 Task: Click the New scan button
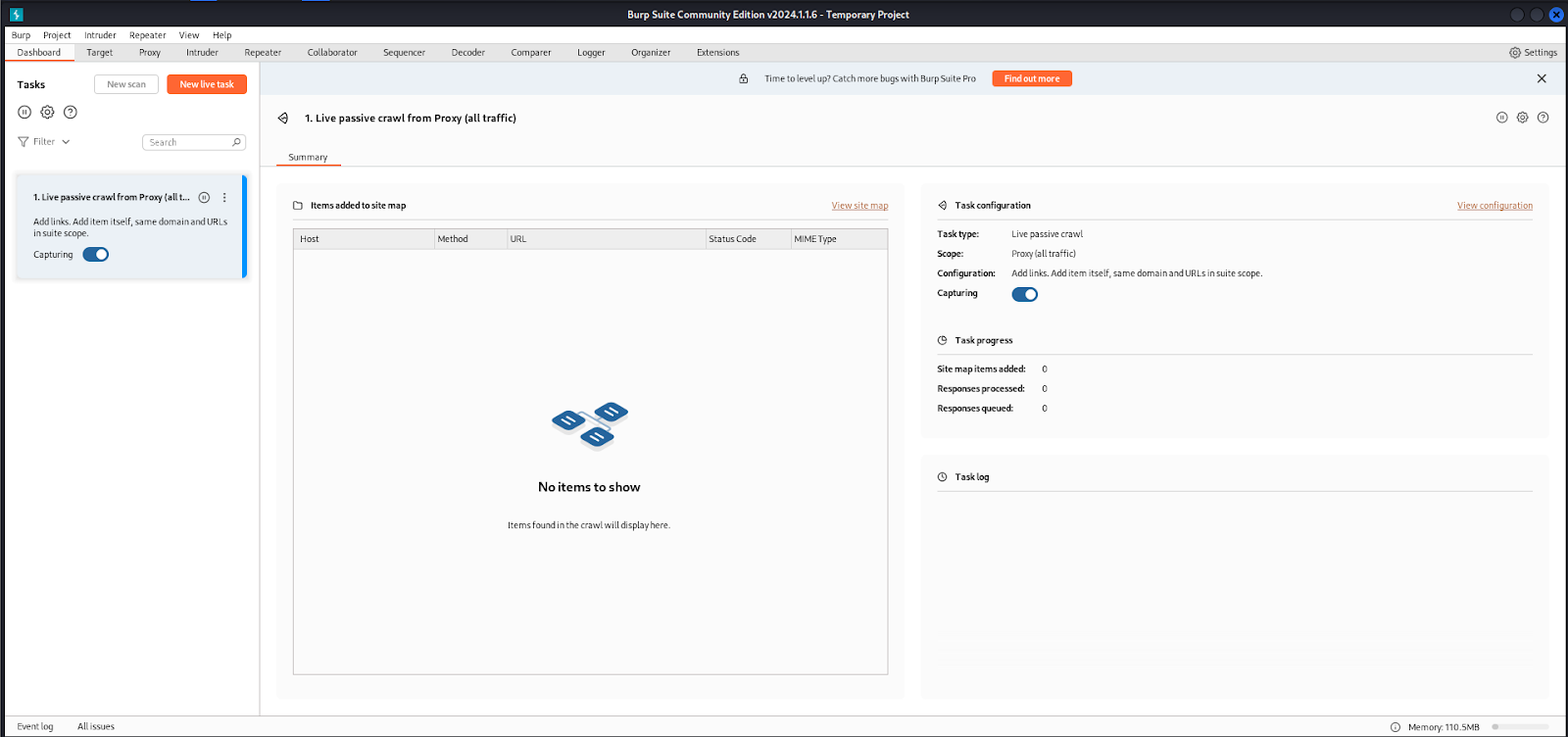pos(126,84)
